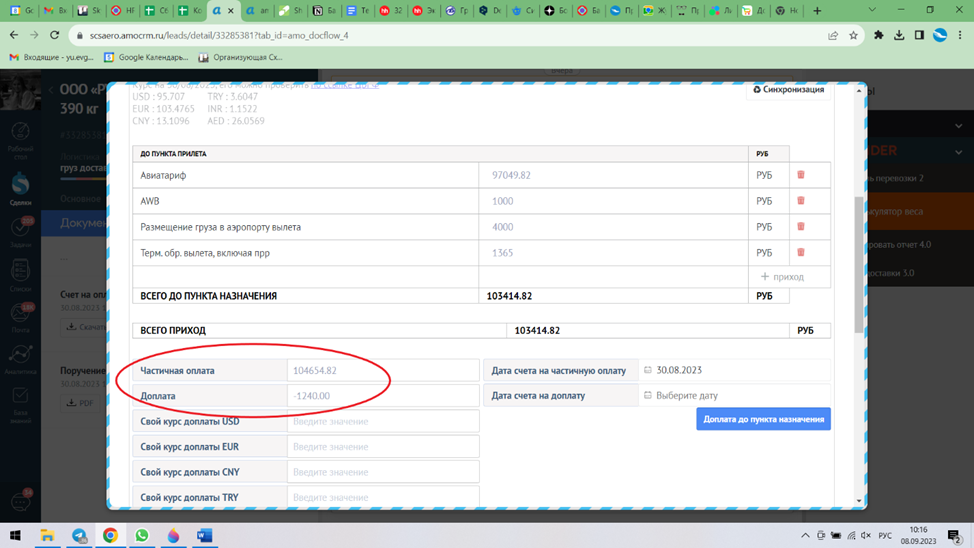
Task: Add a new row with + приход
Action: 782,277
